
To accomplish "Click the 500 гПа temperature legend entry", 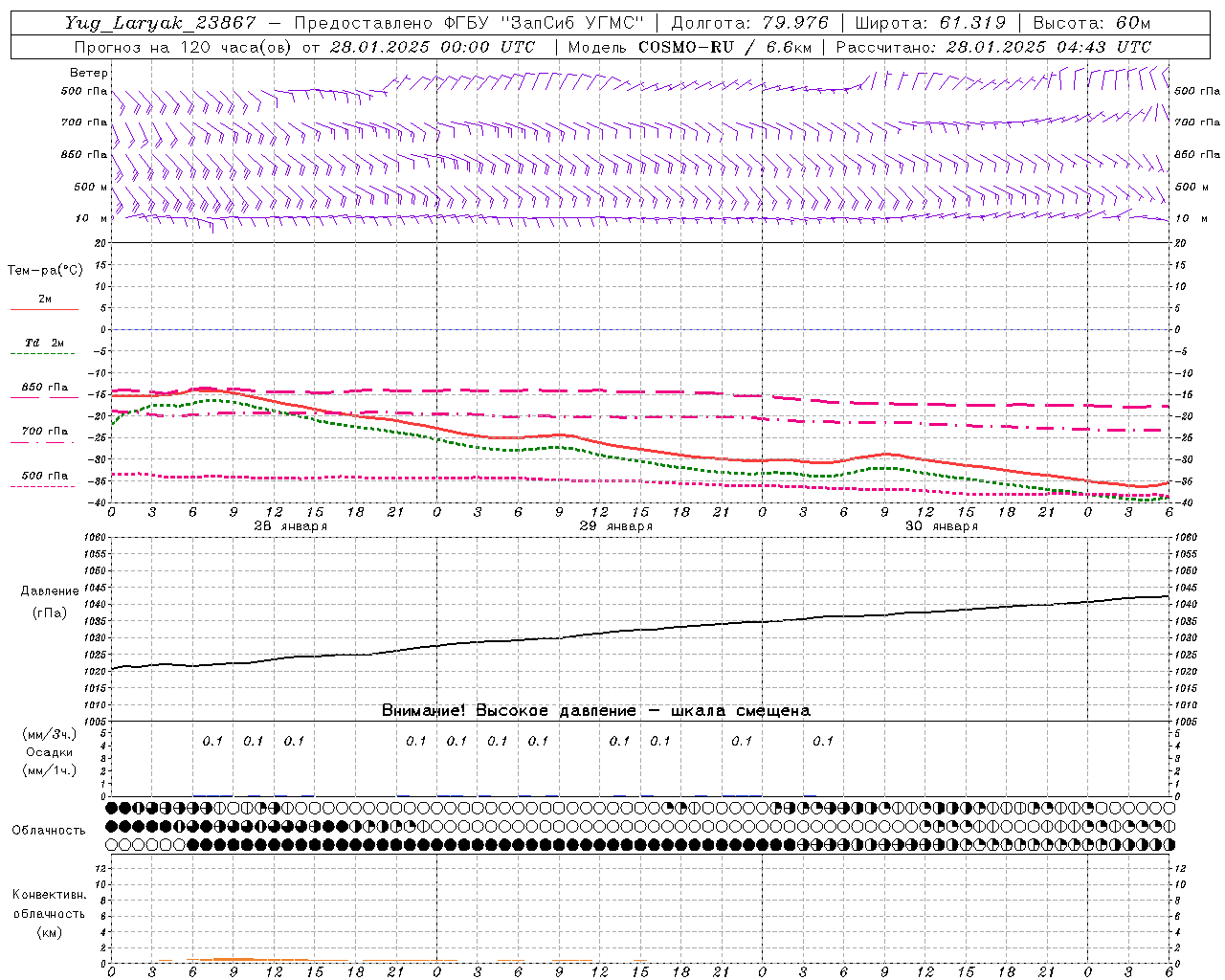I will [45, 476].
